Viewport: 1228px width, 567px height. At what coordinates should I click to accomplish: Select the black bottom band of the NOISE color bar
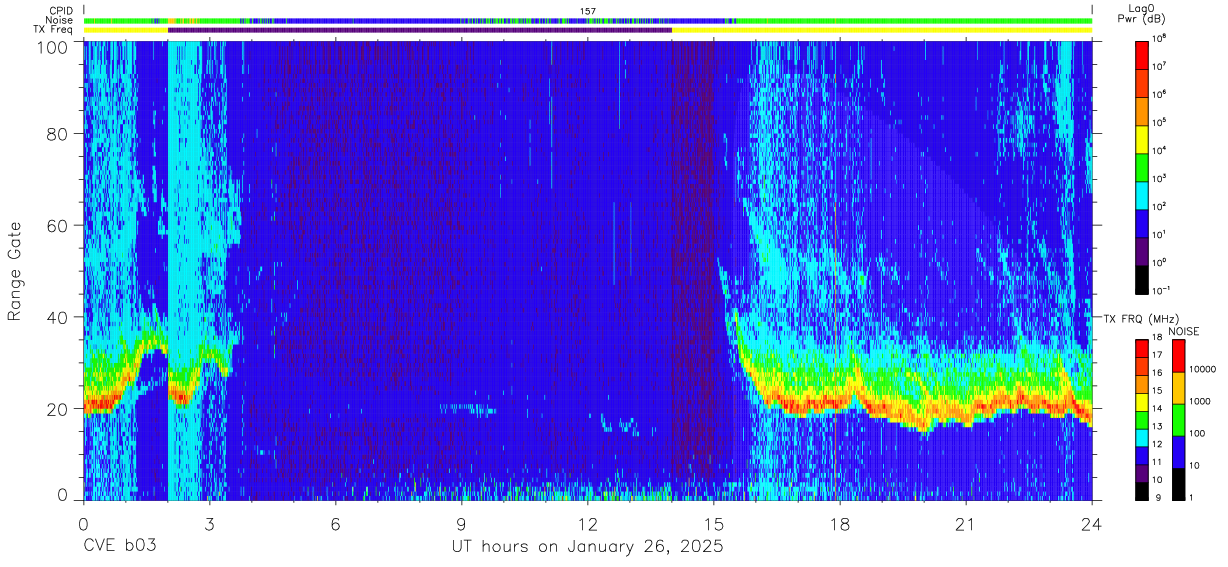1178,484
